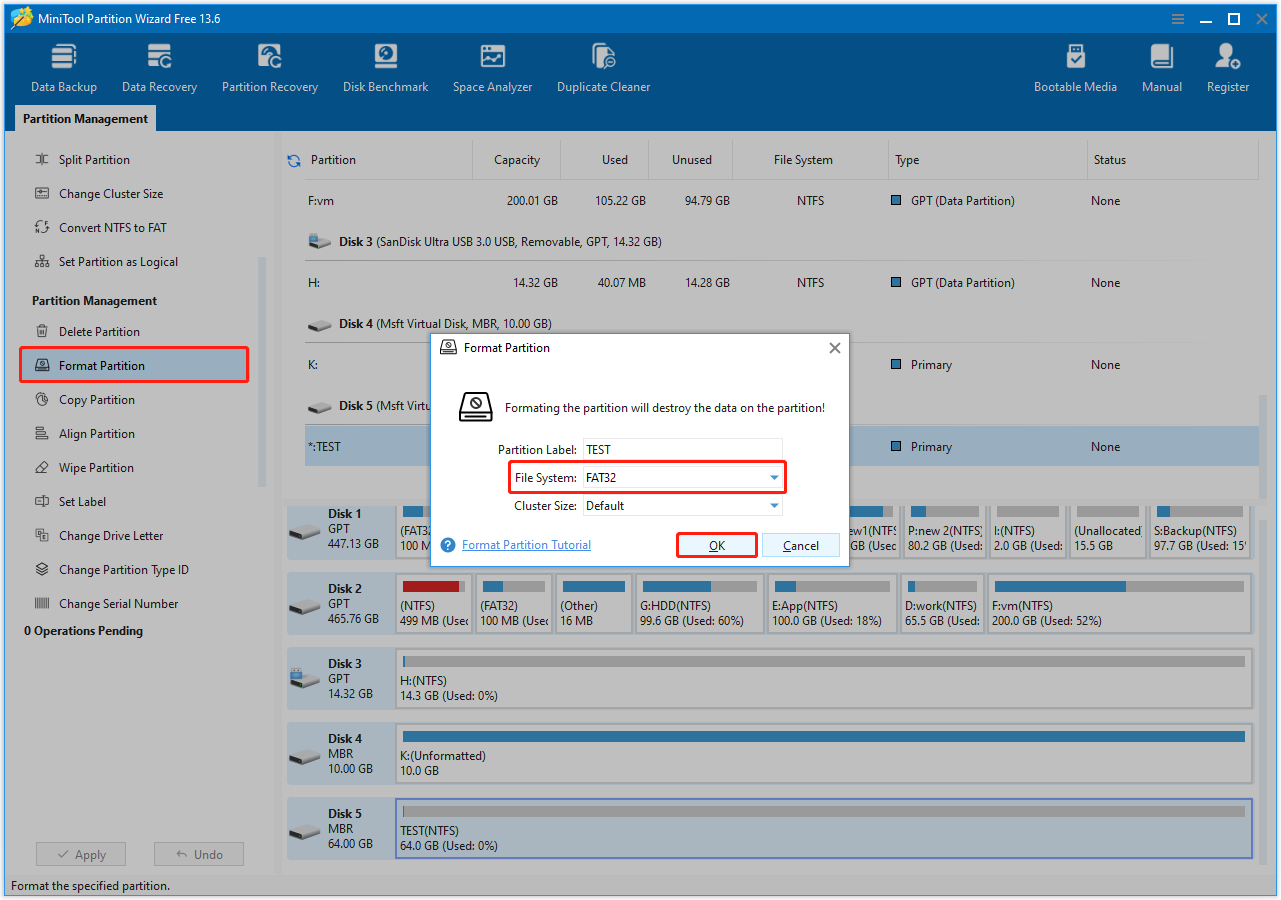The height and width of the screenshot is (900, 1281).
Task: Close the Format Partition dialog
Action: pos(834,348)
